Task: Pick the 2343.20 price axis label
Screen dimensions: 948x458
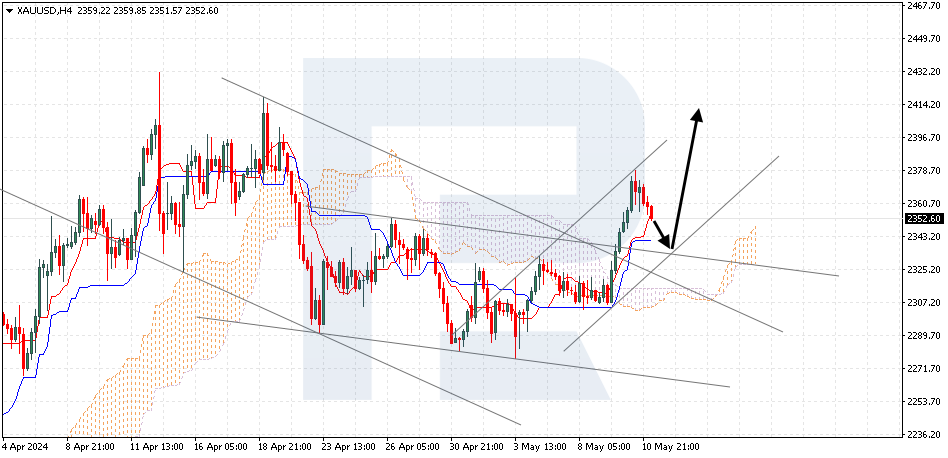Action: click(921, 236)
